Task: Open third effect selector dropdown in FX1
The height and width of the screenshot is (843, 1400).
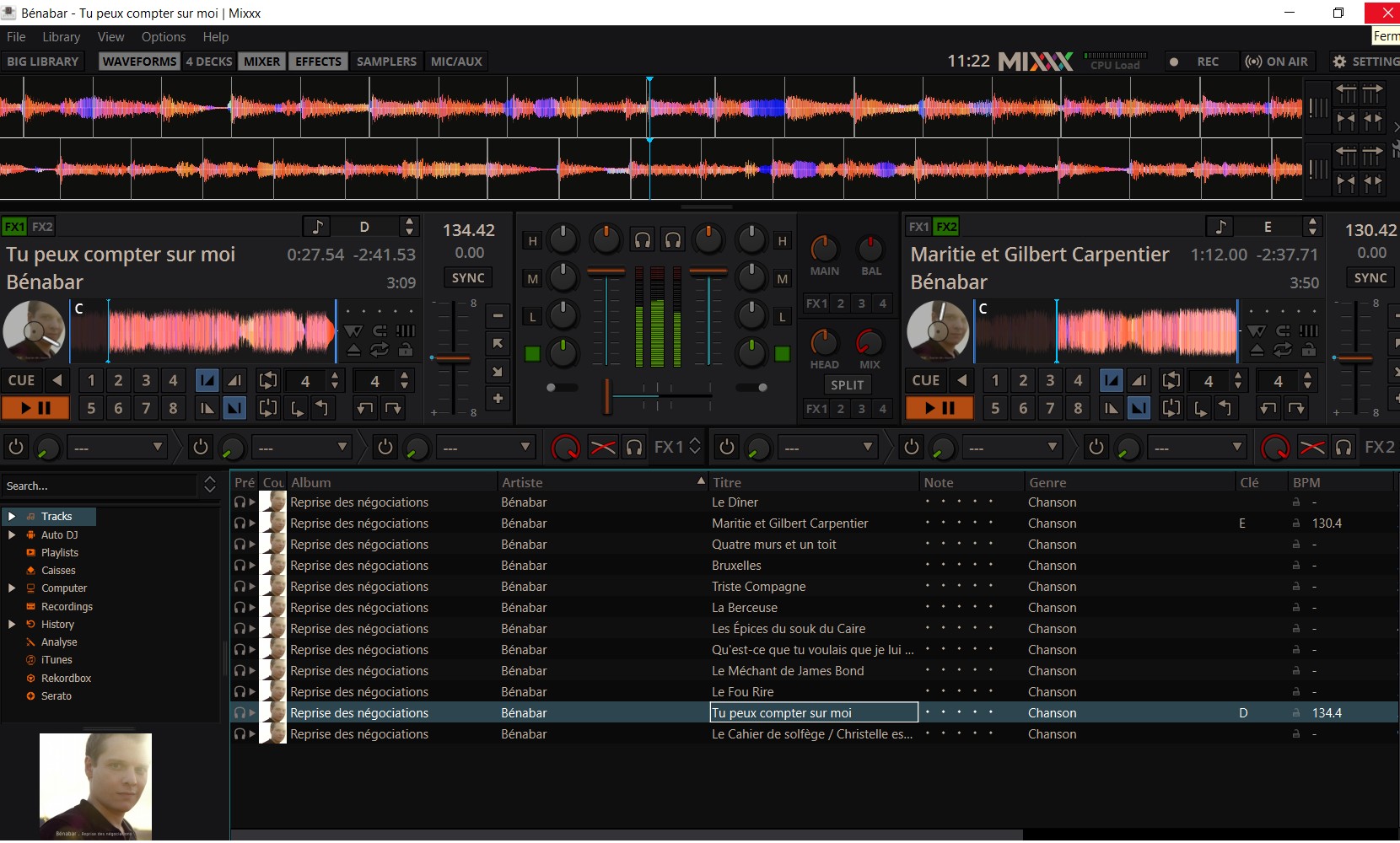Action: 487,447
